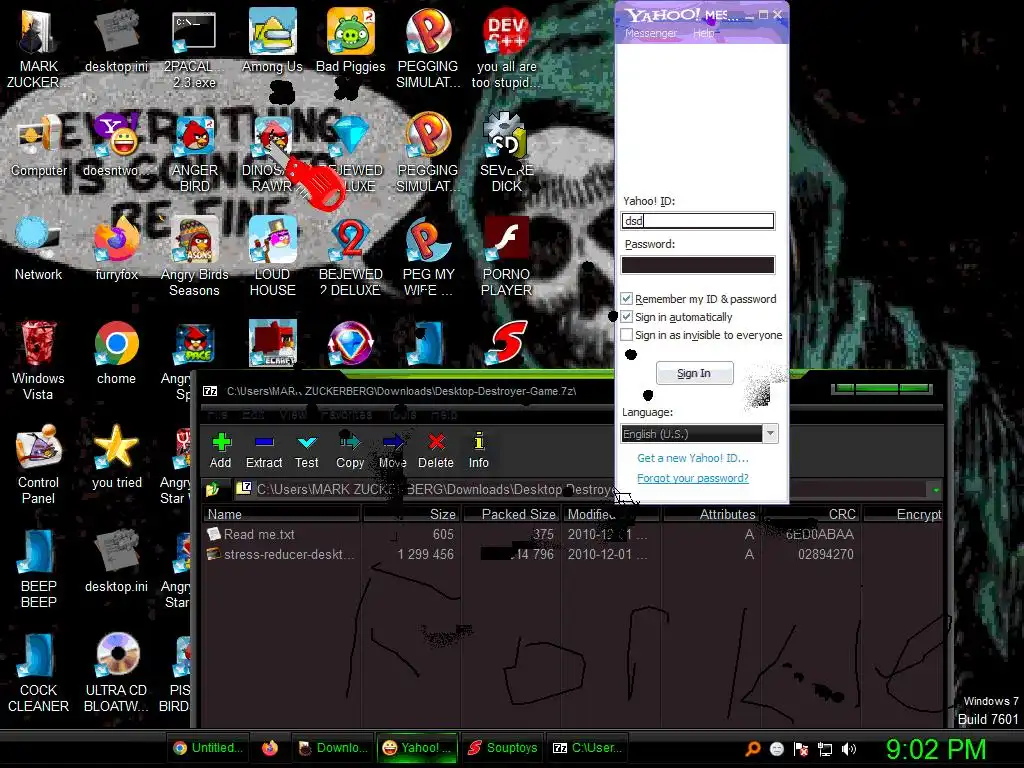Open the Edit menu in 7-Zip
This screenshot has height=768, width=1024.
click(253, 414)
